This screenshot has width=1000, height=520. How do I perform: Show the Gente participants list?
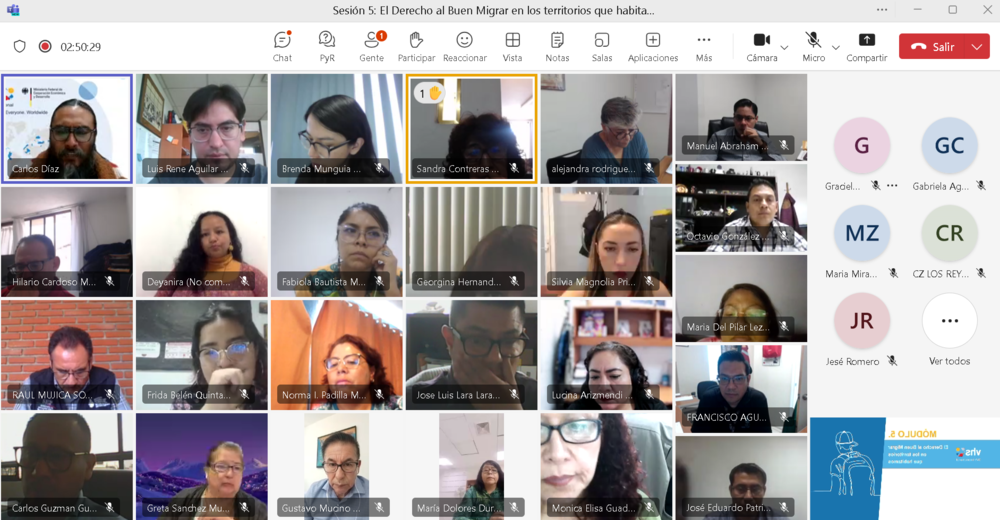click(372, 46)
